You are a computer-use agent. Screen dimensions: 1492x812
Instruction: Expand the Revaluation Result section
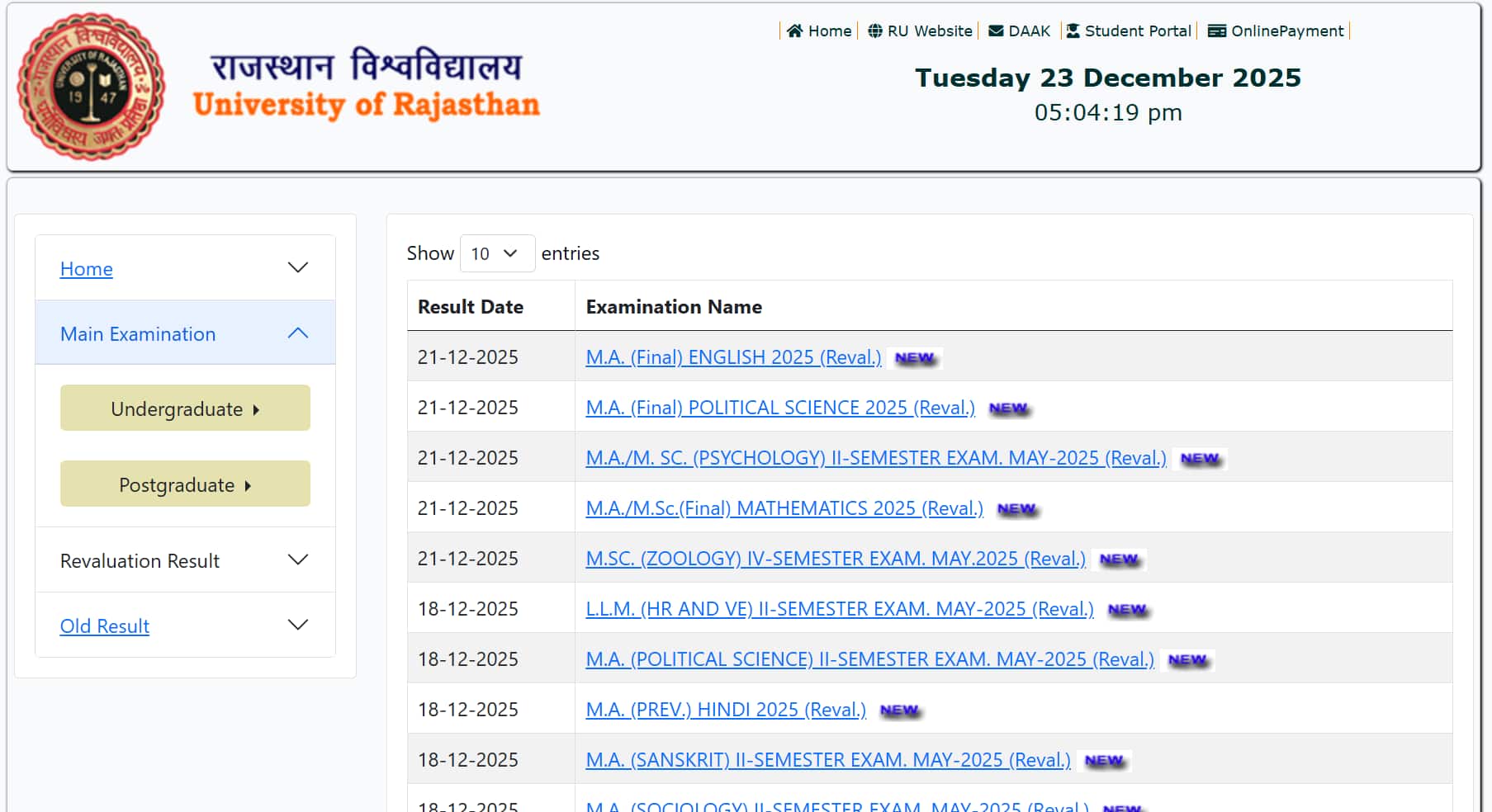pos(297,559)
